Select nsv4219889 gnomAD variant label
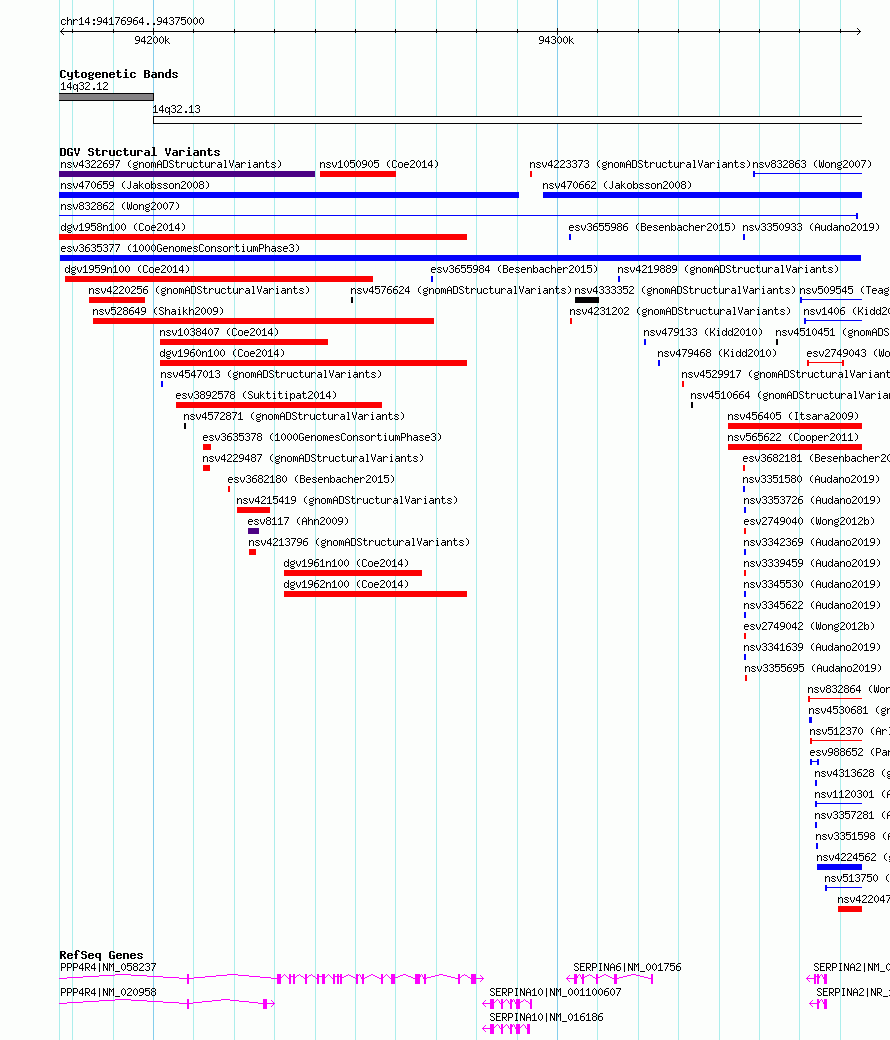Image resolution: width=890 pixels, height=1040 pixels. [x=728, y=269]
